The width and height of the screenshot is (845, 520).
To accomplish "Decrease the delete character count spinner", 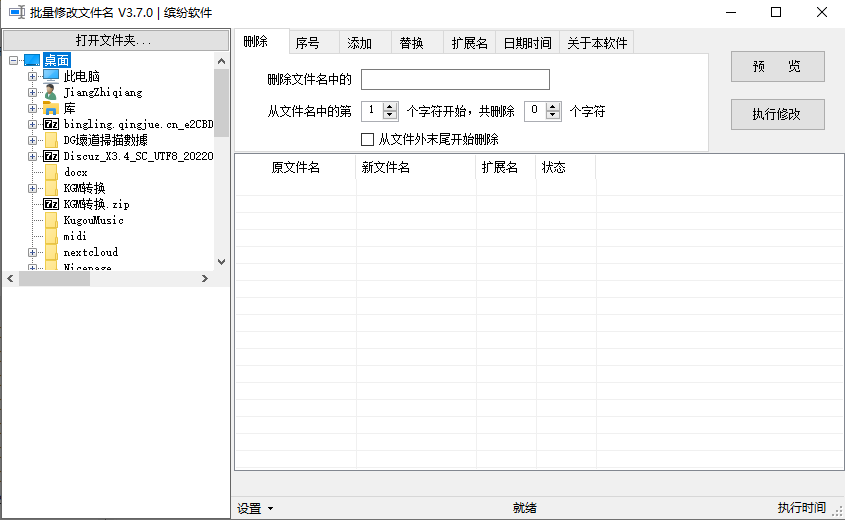I will [553, 115].
